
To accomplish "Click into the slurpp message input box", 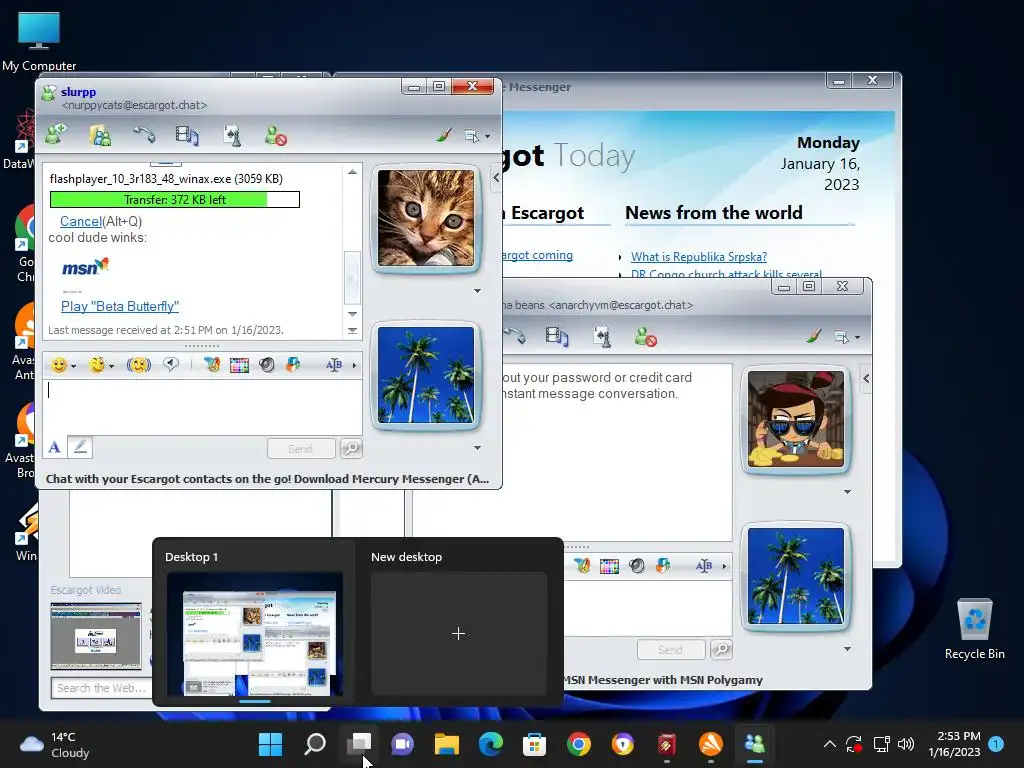I will (202, 406).
